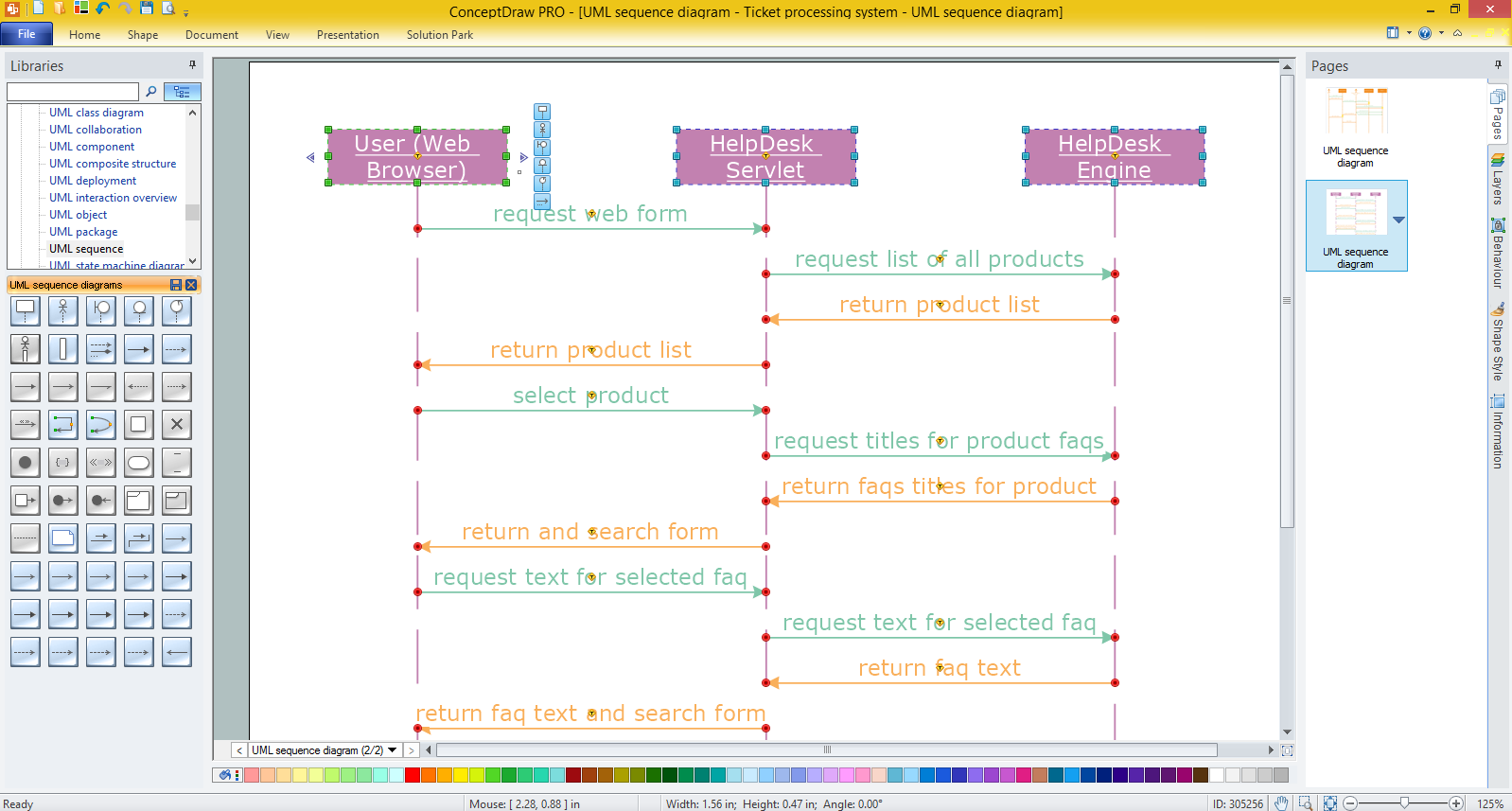
Task: Pick the white color swatch in palette
Action: (1217, 775)
